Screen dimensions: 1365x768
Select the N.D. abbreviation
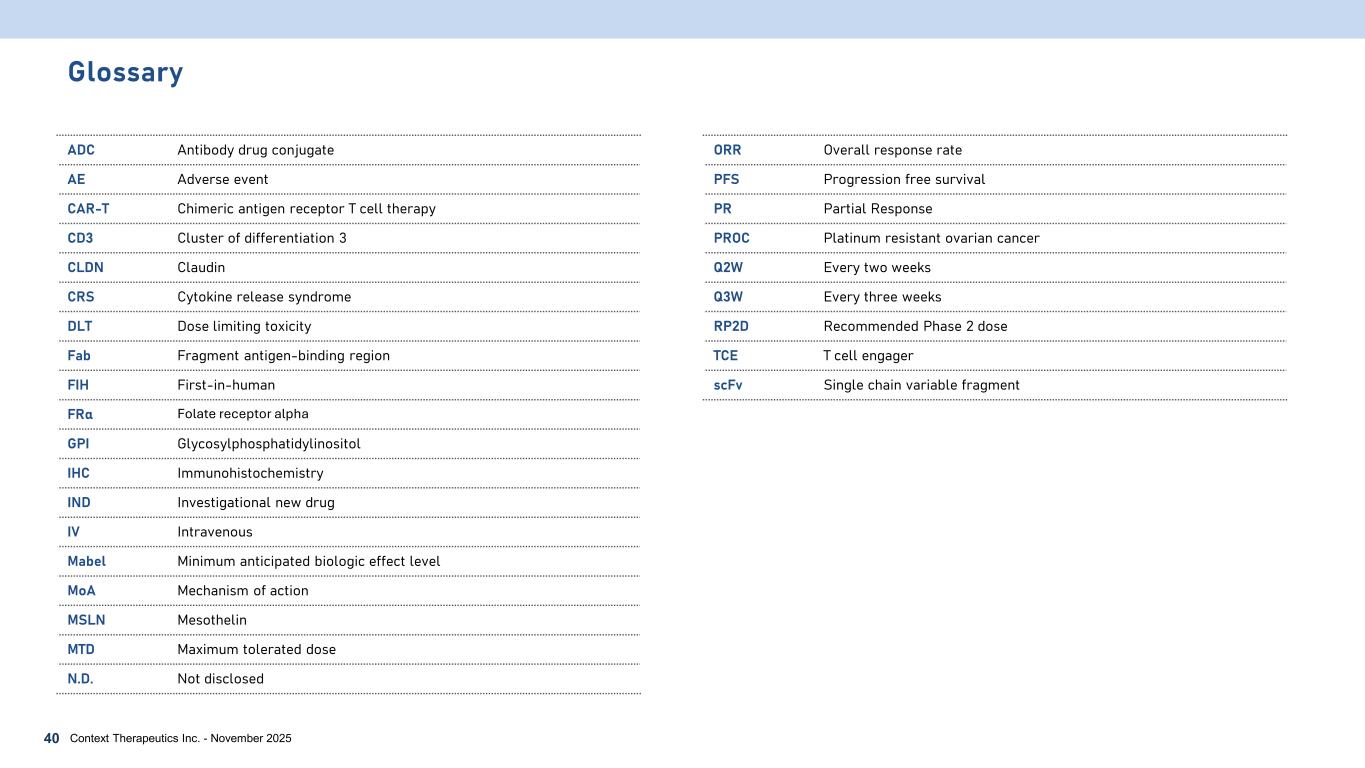[80, 679]
